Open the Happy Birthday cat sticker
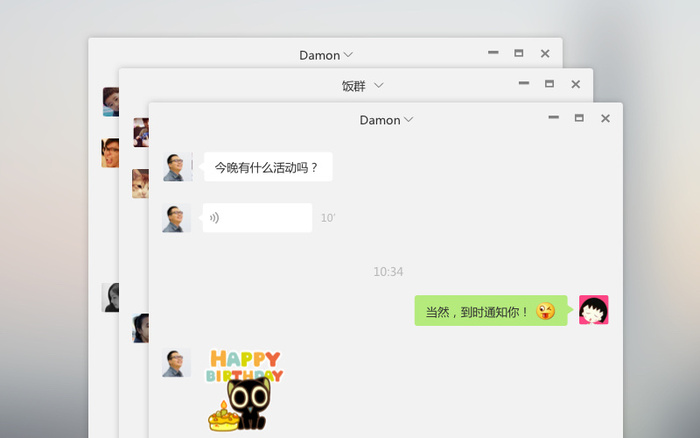Image resolution: width=700 pixels, height=438 pixels. tap(245, 390)
